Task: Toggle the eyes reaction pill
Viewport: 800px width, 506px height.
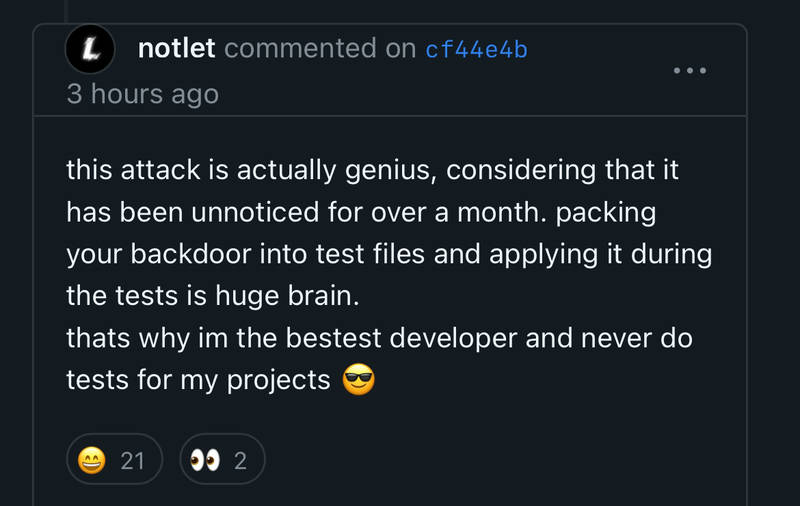Action: [222, 459]
